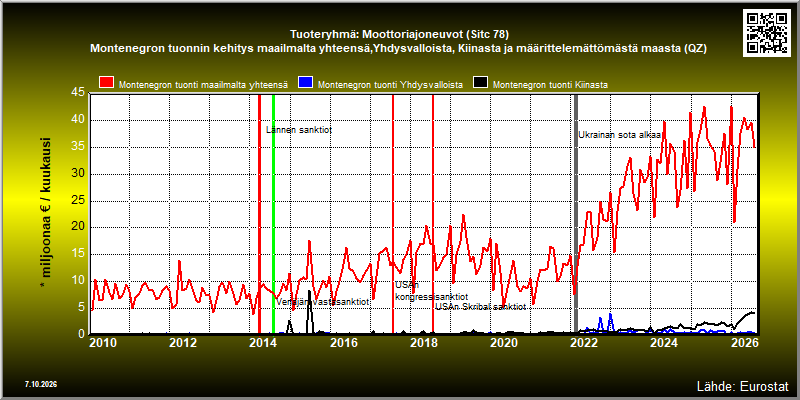Click y-axis value 10
800x400 pixels.
click(78, 281)
